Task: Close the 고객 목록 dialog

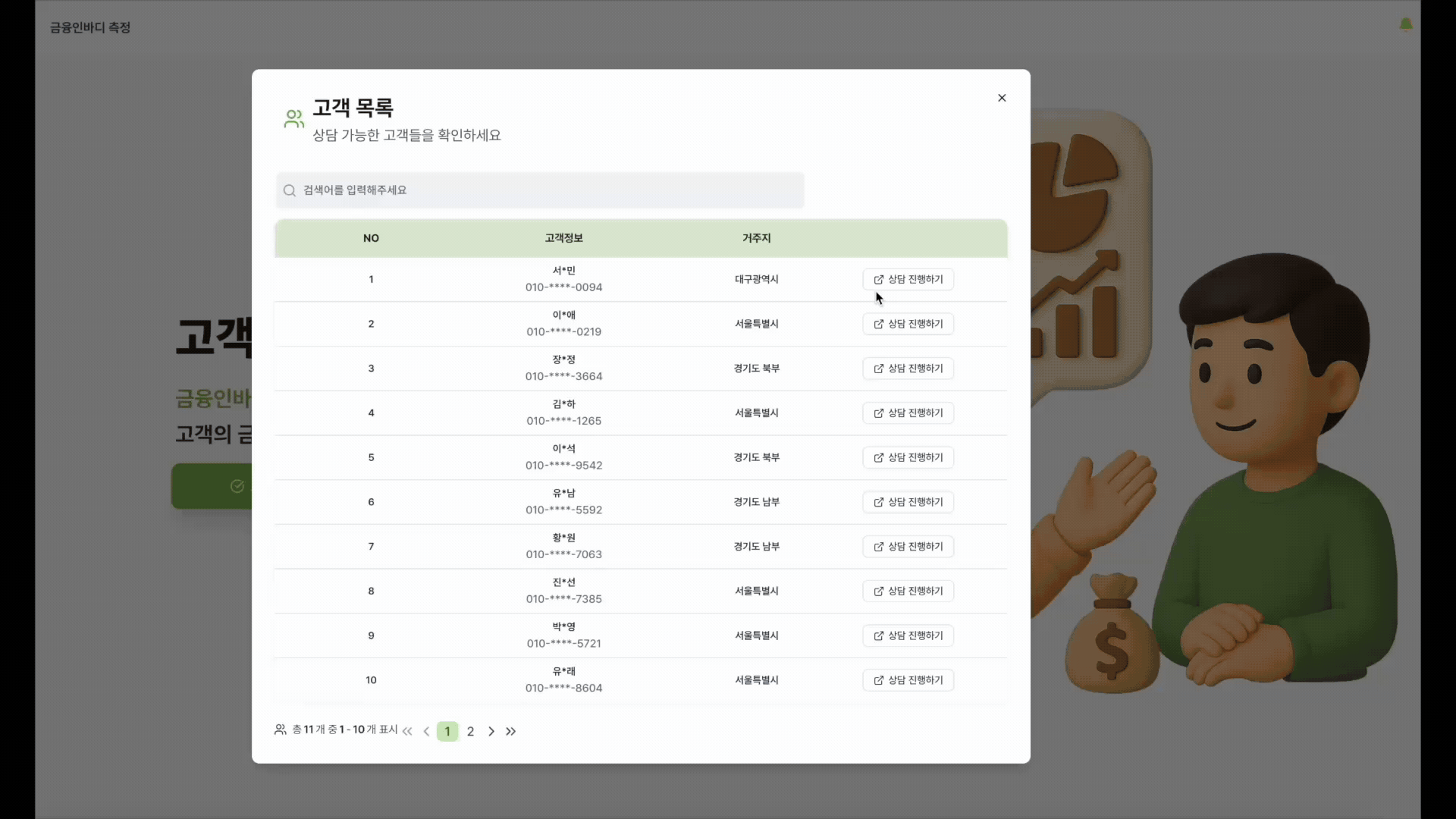Action: tap(1002, 98)
